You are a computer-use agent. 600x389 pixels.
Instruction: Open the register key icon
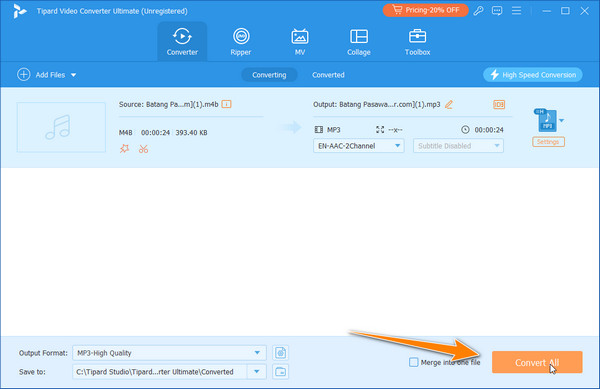tap(478, 11)
